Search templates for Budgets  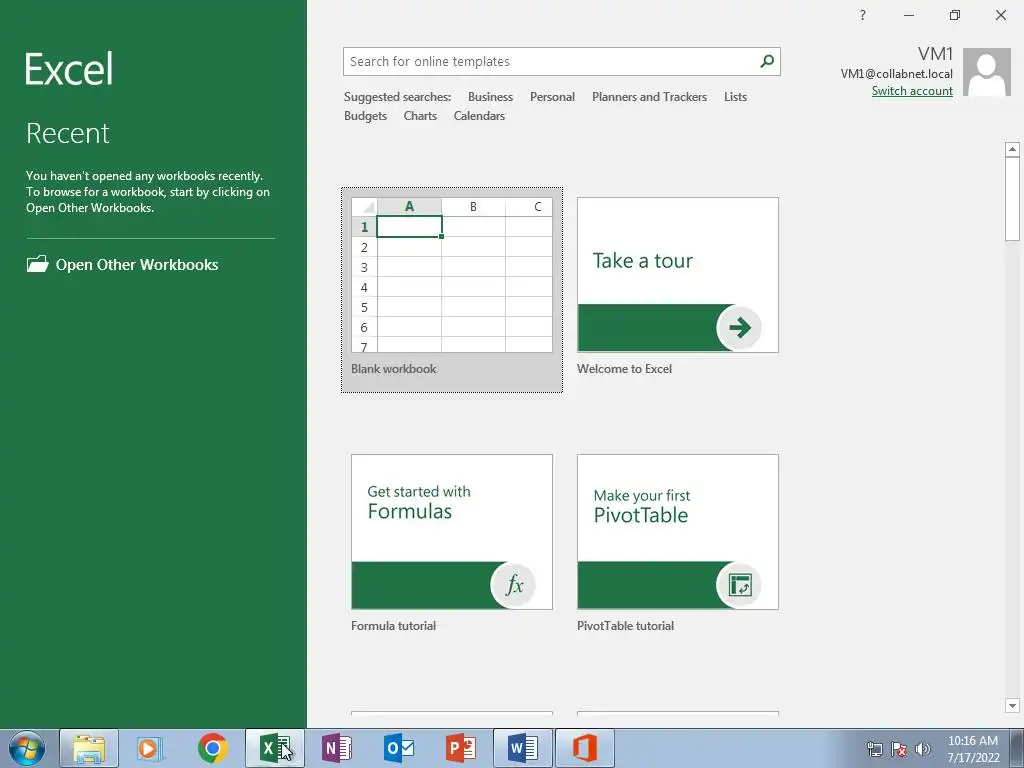click(365, 116)
